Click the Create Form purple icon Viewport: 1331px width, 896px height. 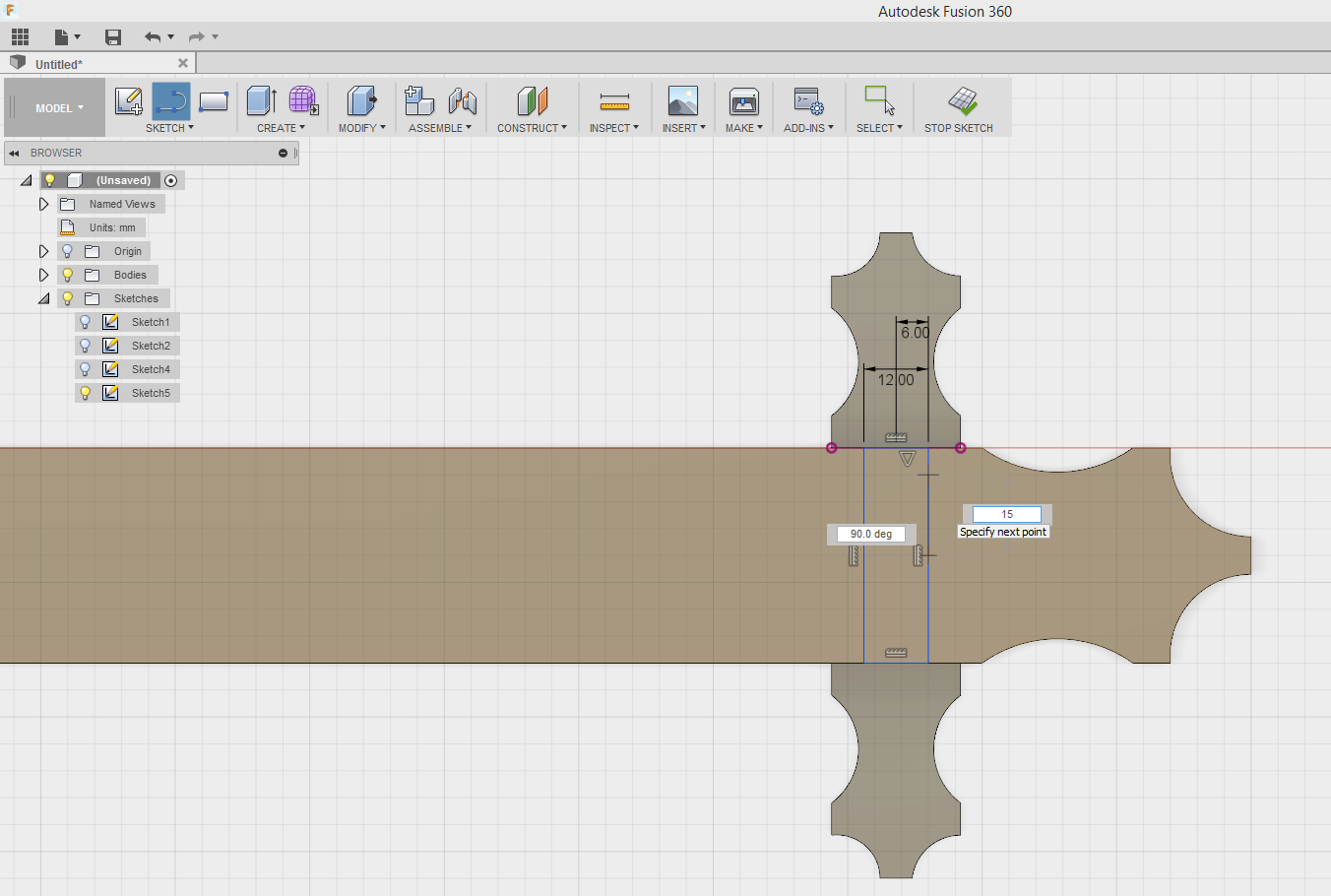point(303,100)
